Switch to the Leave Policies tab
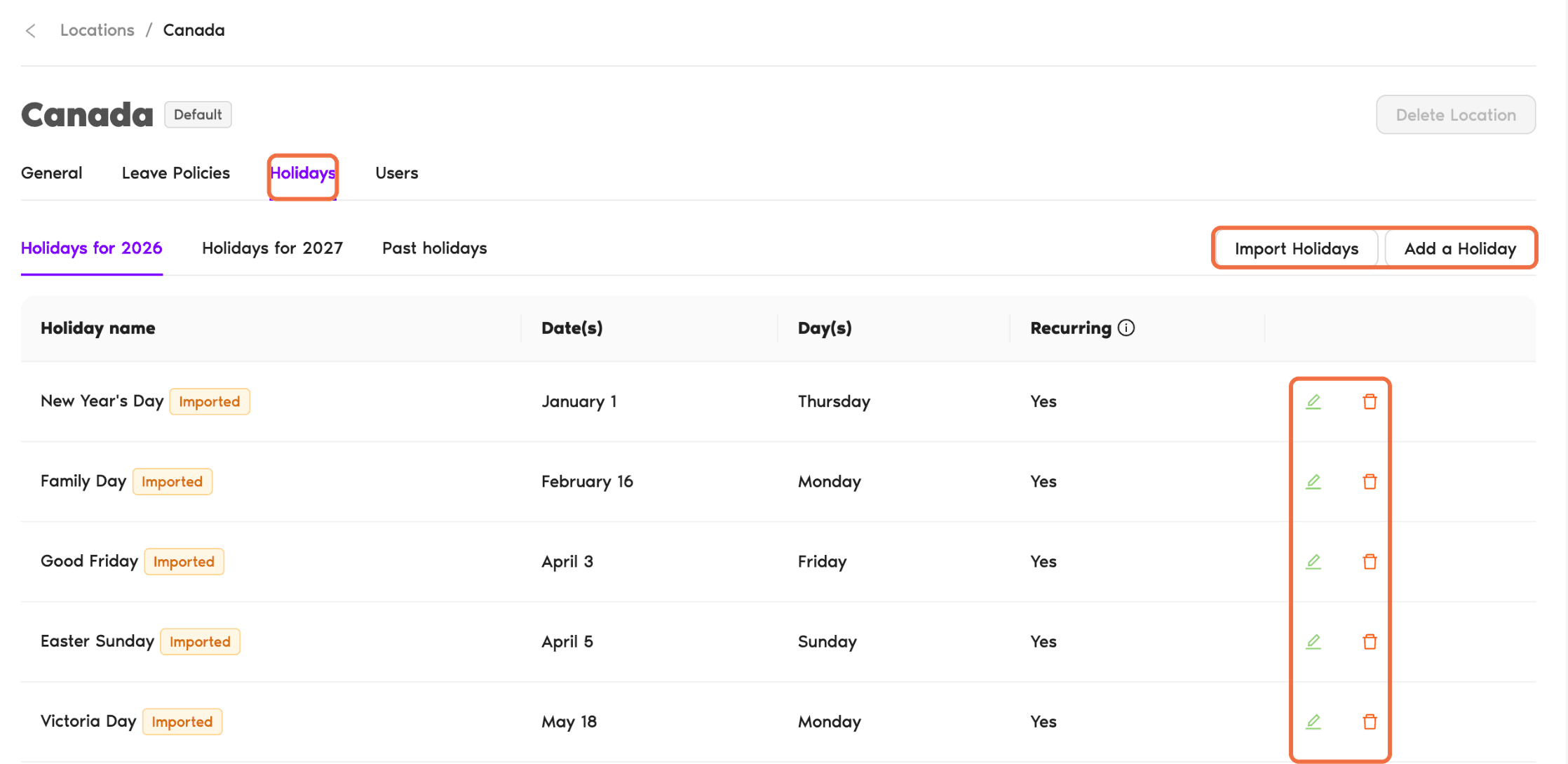The height and width of the screenshot is (764, 1568). [175, 173]
